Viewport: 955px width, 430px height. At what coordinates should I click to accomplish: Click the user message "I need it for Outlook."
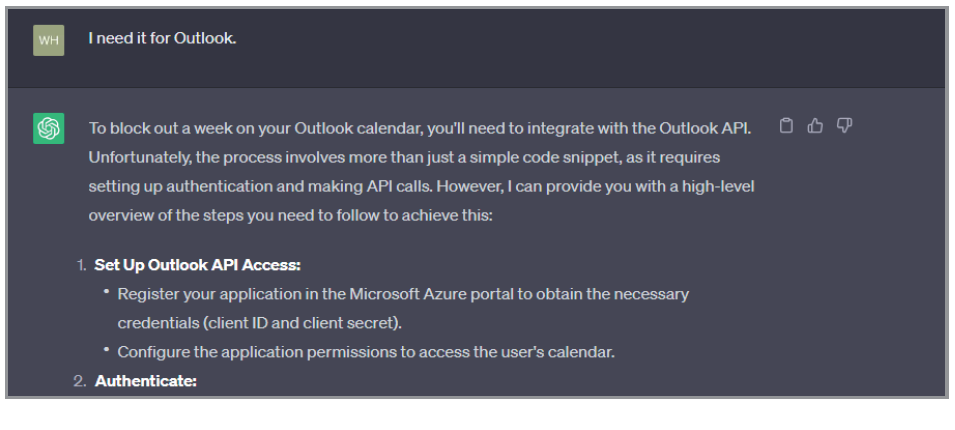pyautogui.click(x=162, y=40)
